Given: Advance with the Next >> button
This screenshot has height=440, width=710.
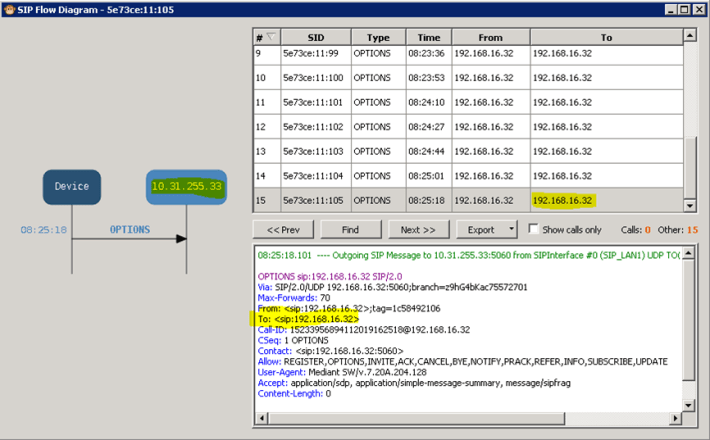Looking at the screenshot, I should (418, 229).
